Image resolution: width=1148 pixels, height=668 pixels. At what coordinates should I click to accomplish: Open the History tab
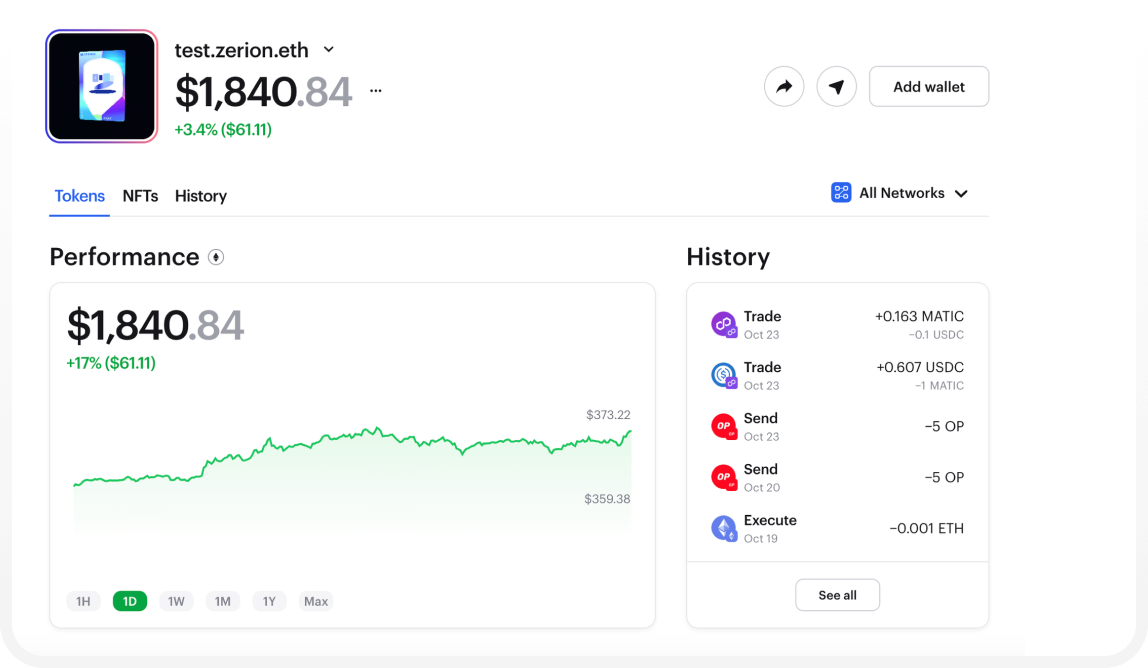tap(200, 196)
